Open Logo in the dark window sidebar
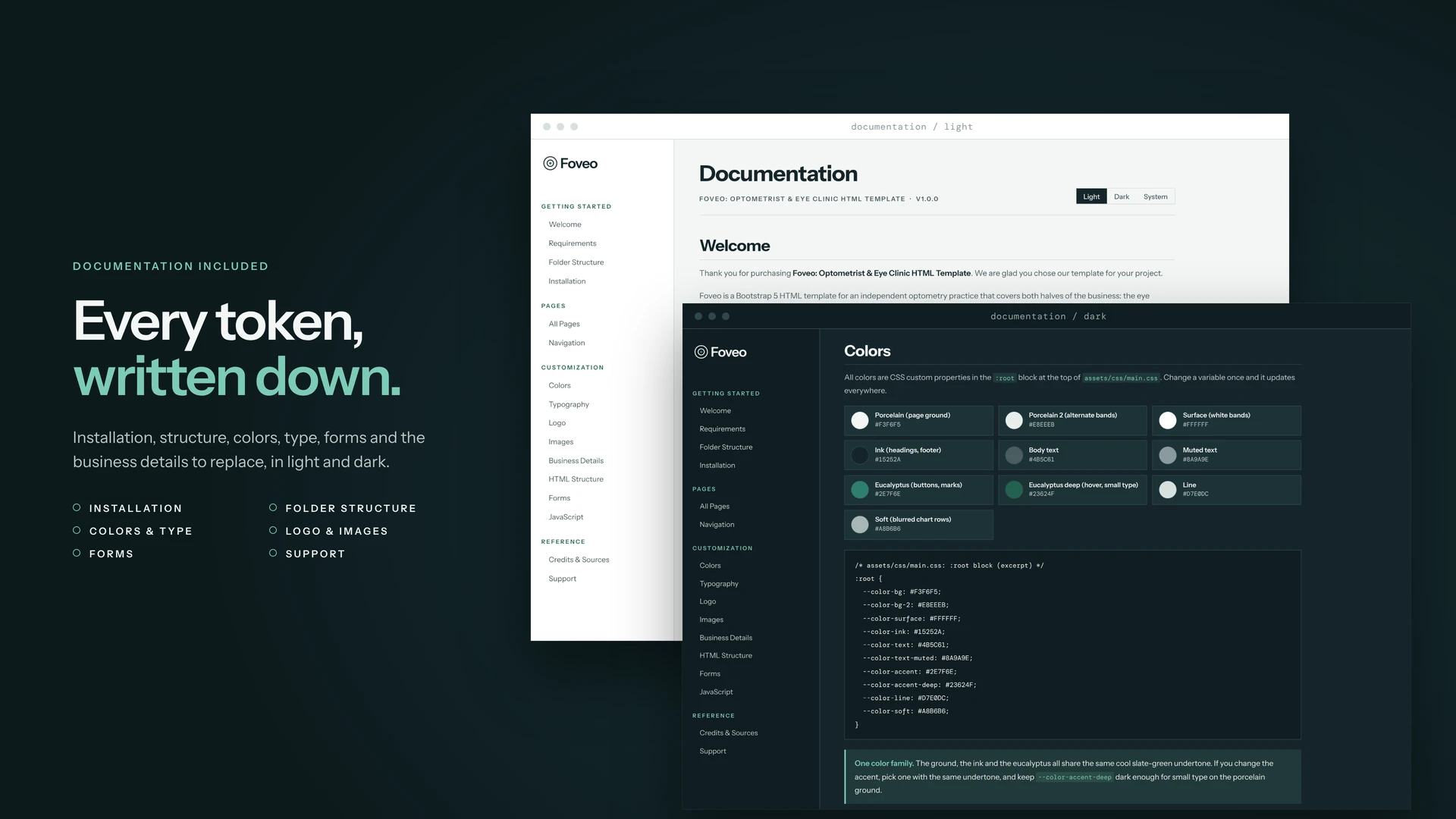This screenshot has height=819, width=1456. 708,601
